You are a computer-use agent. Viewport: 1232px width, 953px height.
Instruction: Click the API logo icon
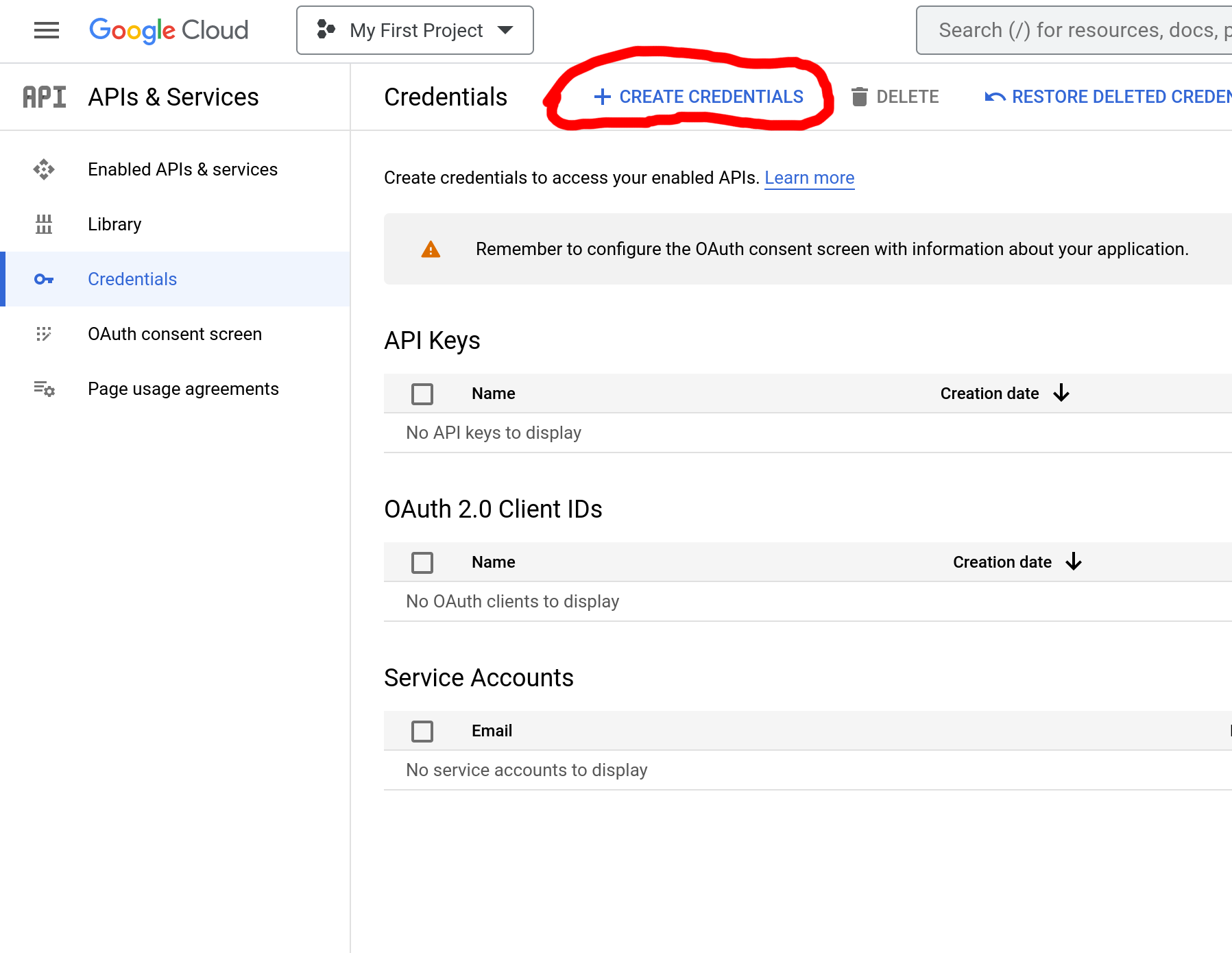point(45,97)
